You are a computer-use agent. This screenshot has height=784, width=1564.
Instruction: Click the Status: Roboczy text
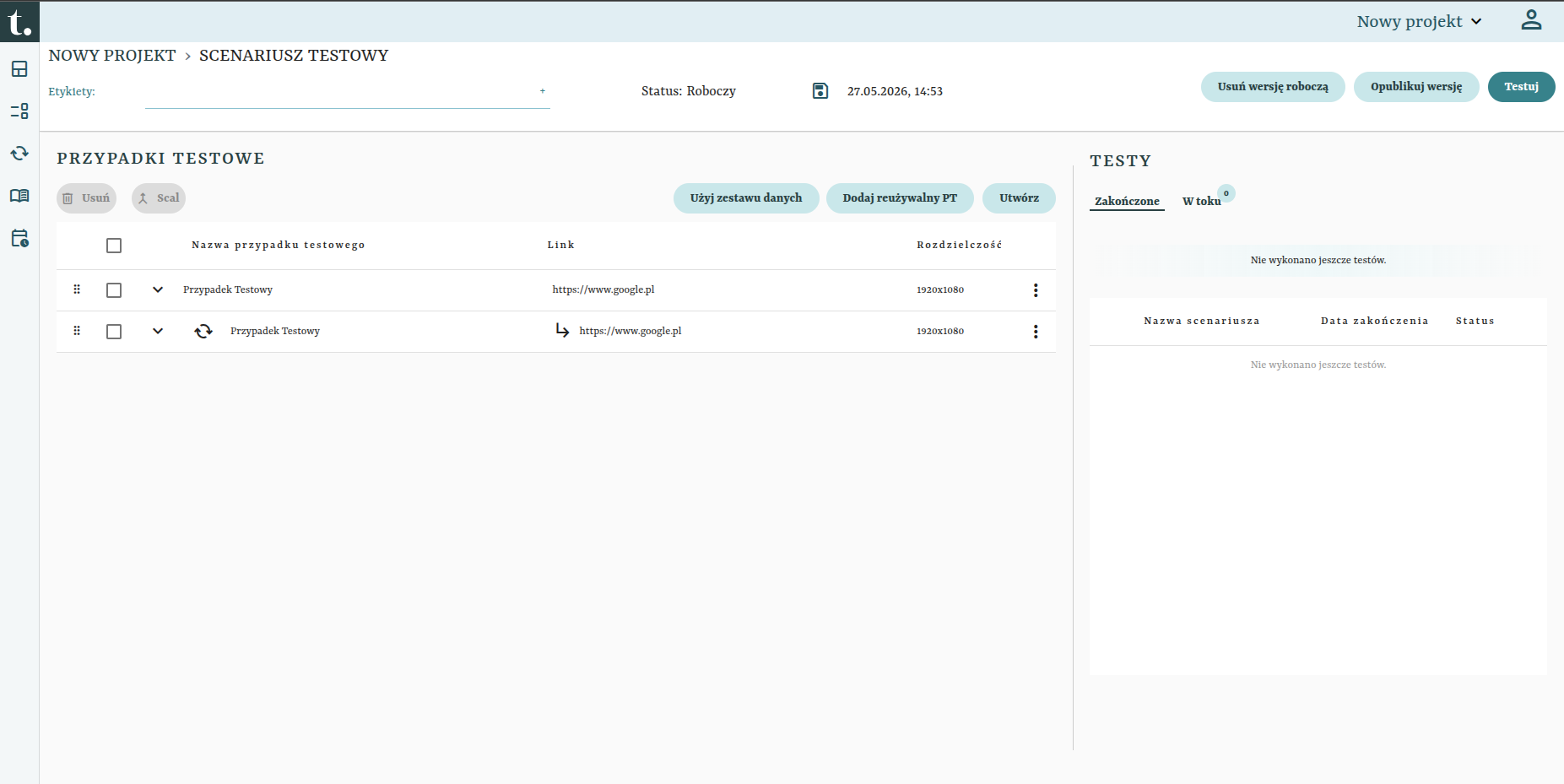(689, 91)
